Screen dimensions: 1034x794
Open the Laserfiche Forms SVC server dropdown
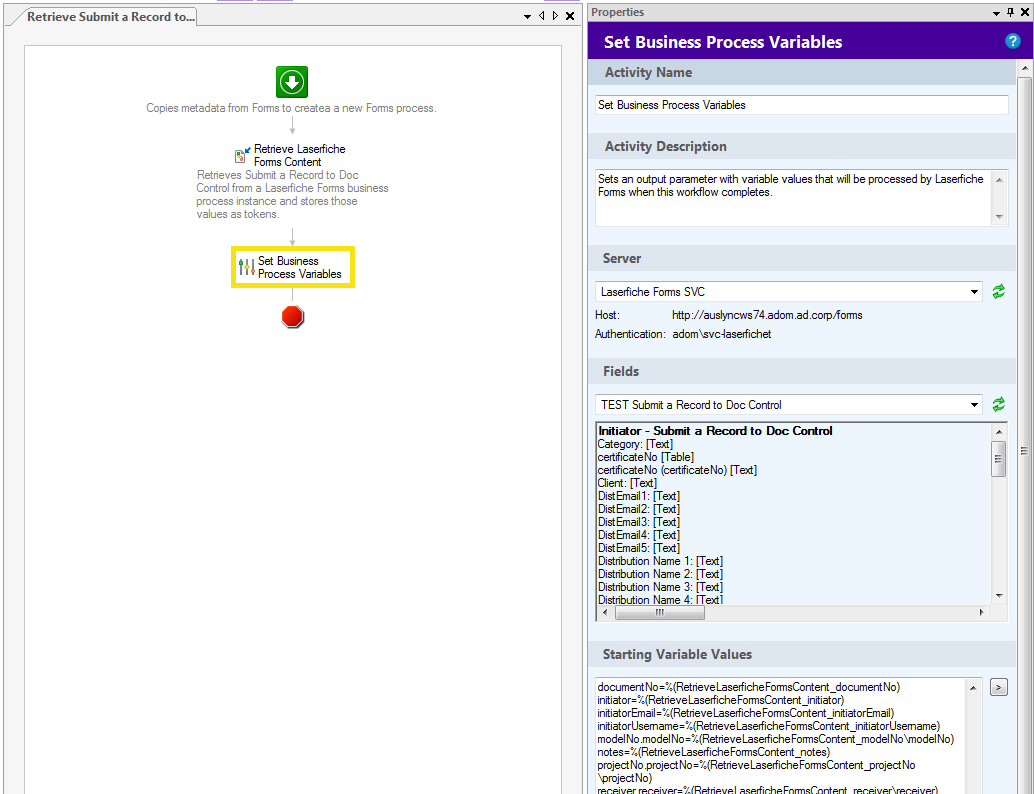point(974,291)
